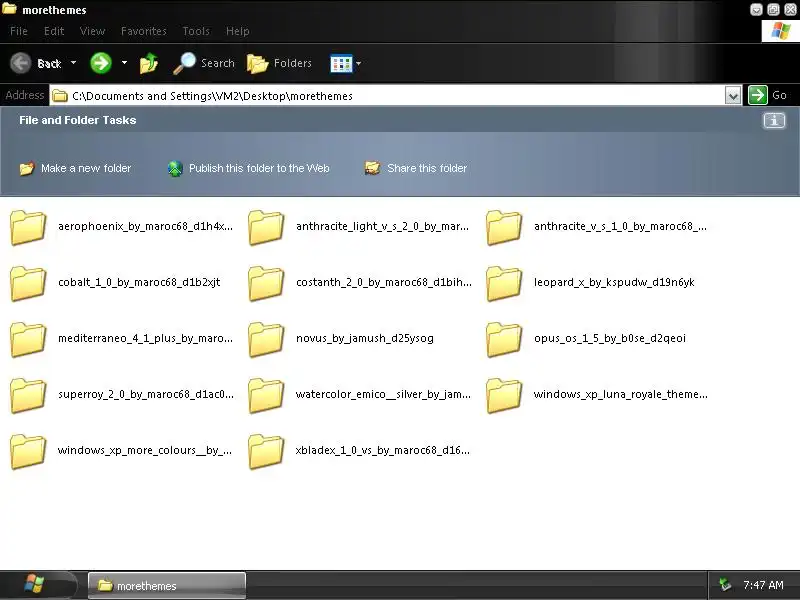Open the aerophoenix_by_maroc68 folder icon
The image size is (800, 600).
28,227
